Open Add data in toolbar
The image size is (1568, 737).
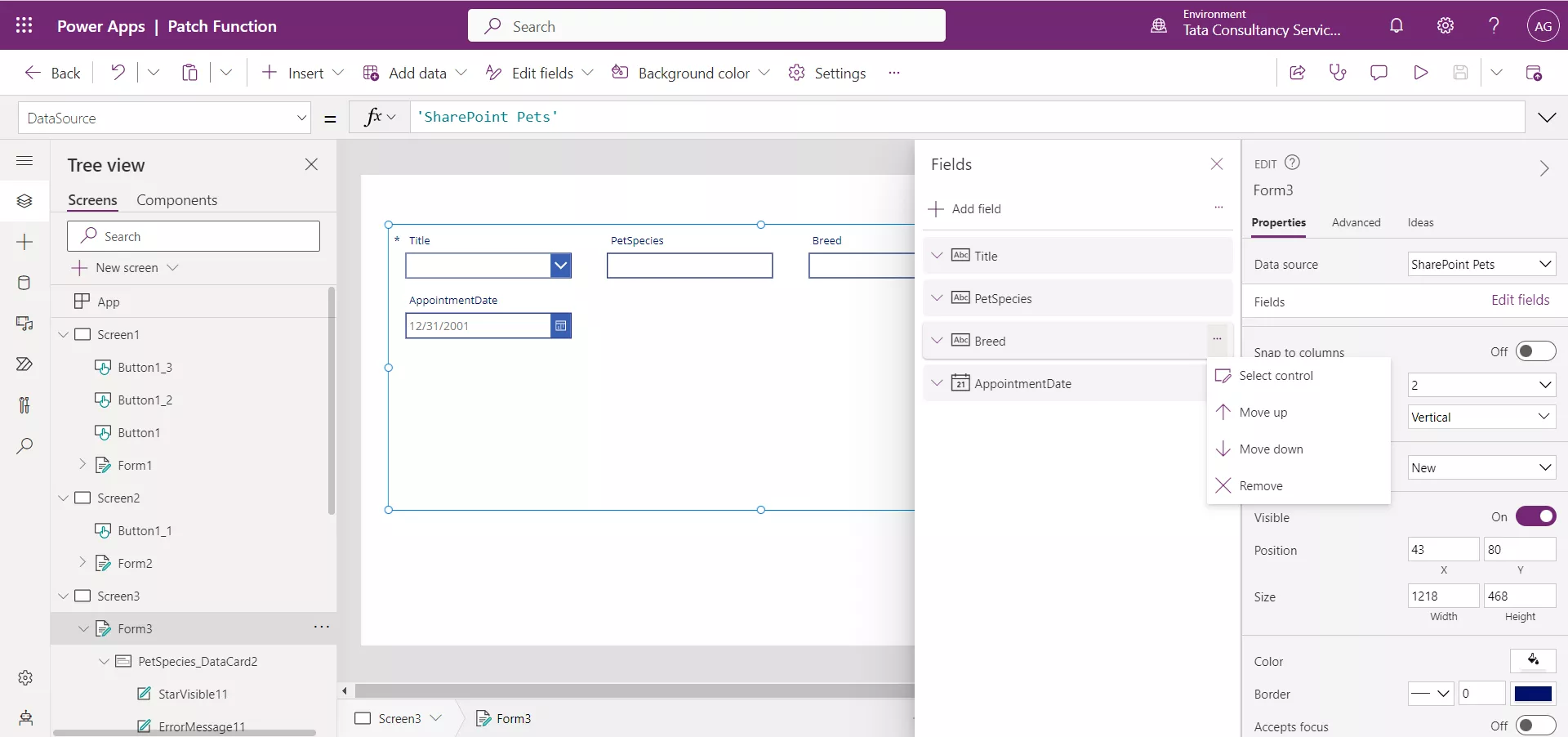point(415,73)
